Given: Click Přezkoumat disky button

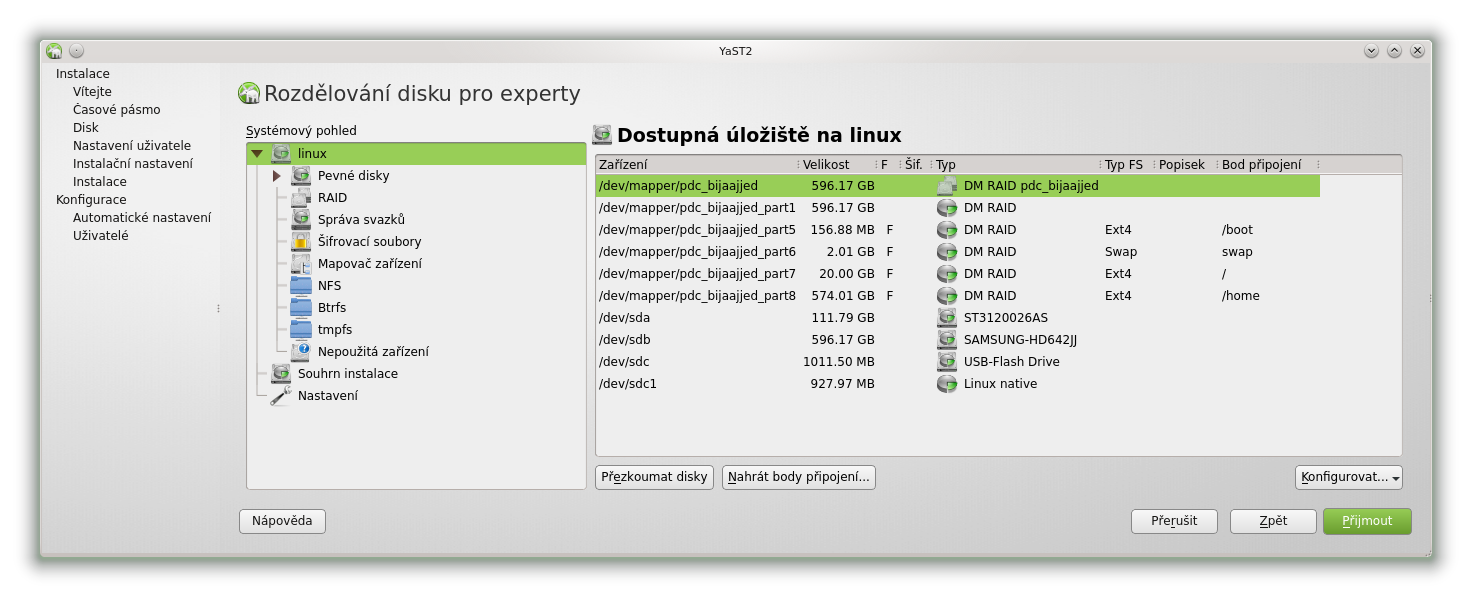Looking at the screenshot, I should click(x=655, y=477).
